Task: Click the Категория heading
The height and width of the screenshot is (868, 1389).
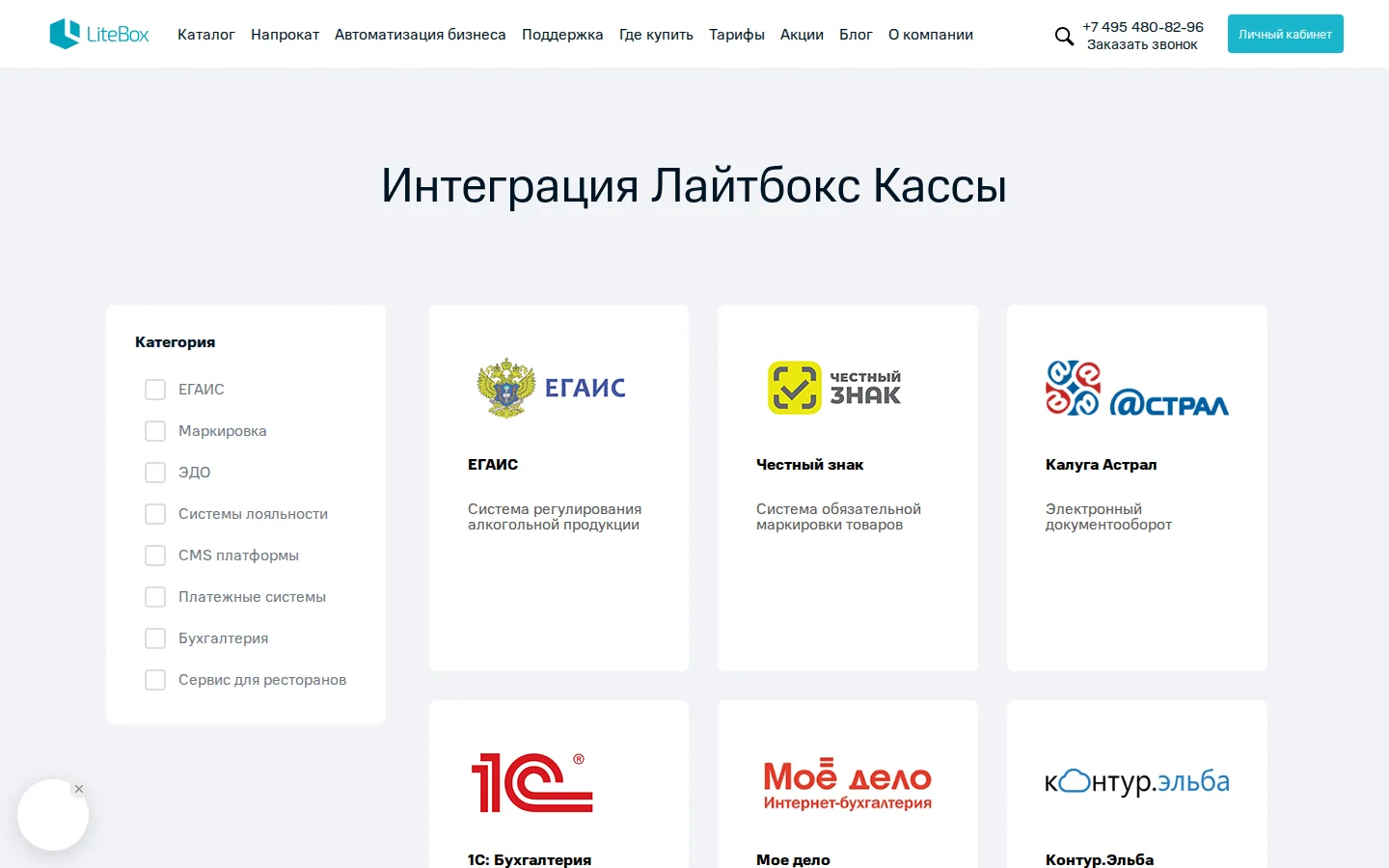Action: [x=175, y=342]
